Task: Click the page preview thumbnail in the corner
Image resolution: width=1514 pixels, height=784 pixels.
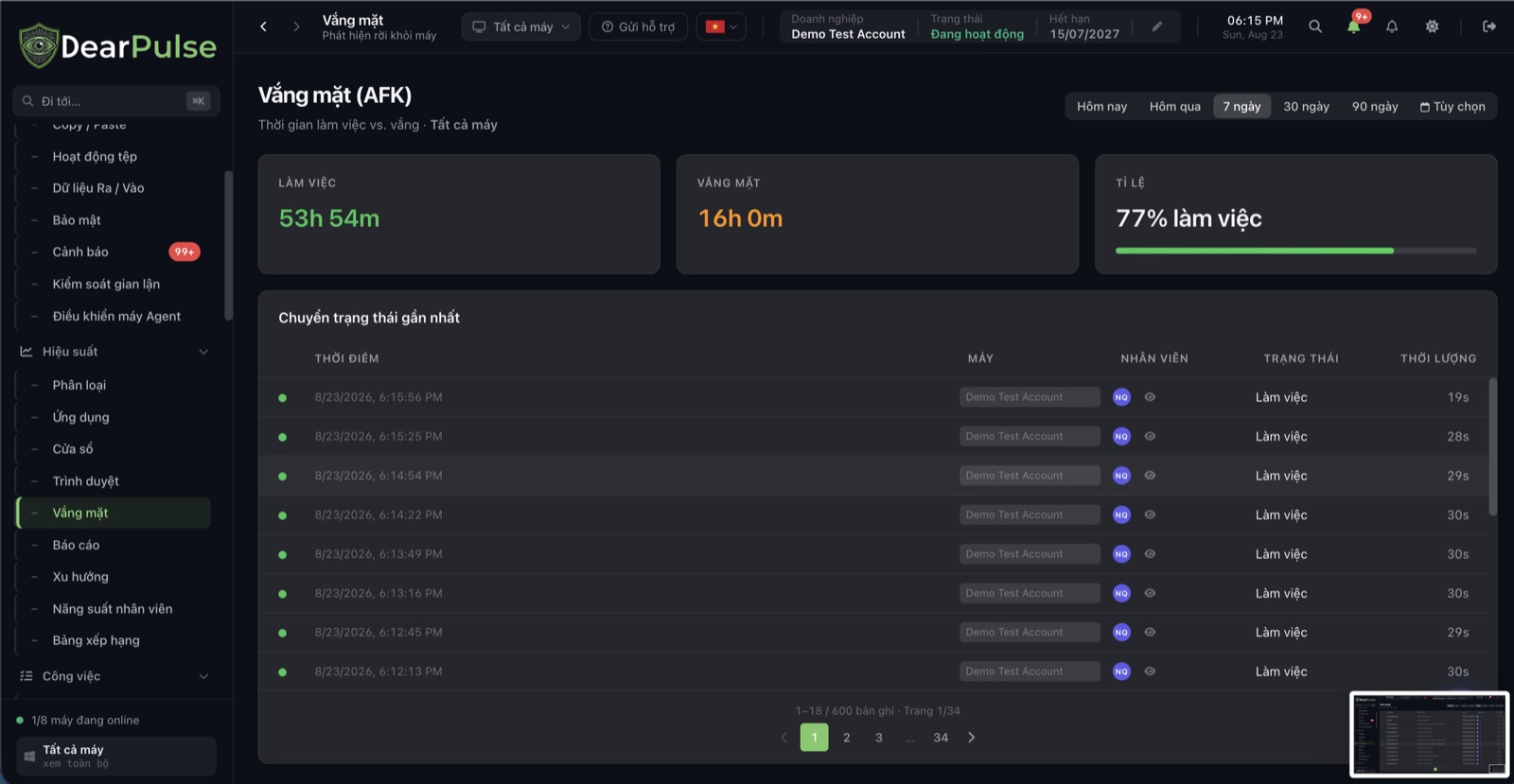Action: click(x=1429, y=735)
